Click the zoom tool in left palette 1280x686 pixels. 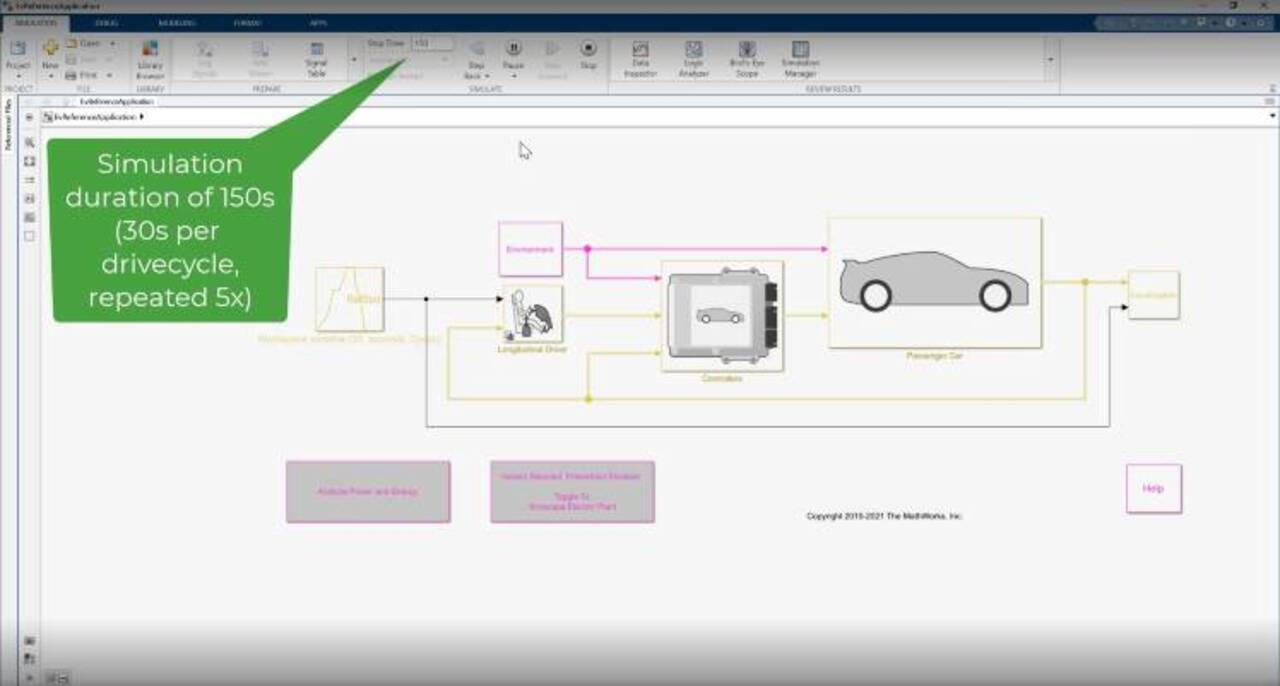(29, 142)
